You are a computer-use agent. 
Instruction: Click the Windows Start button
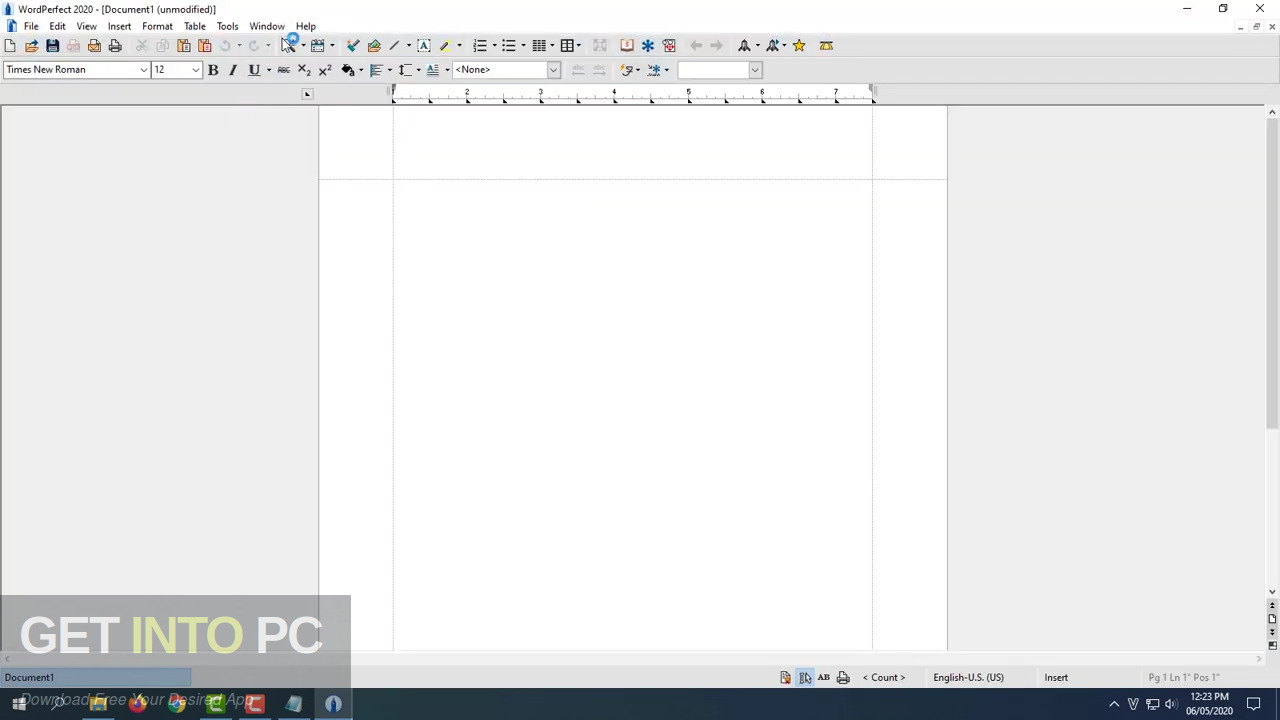[19, 704]
